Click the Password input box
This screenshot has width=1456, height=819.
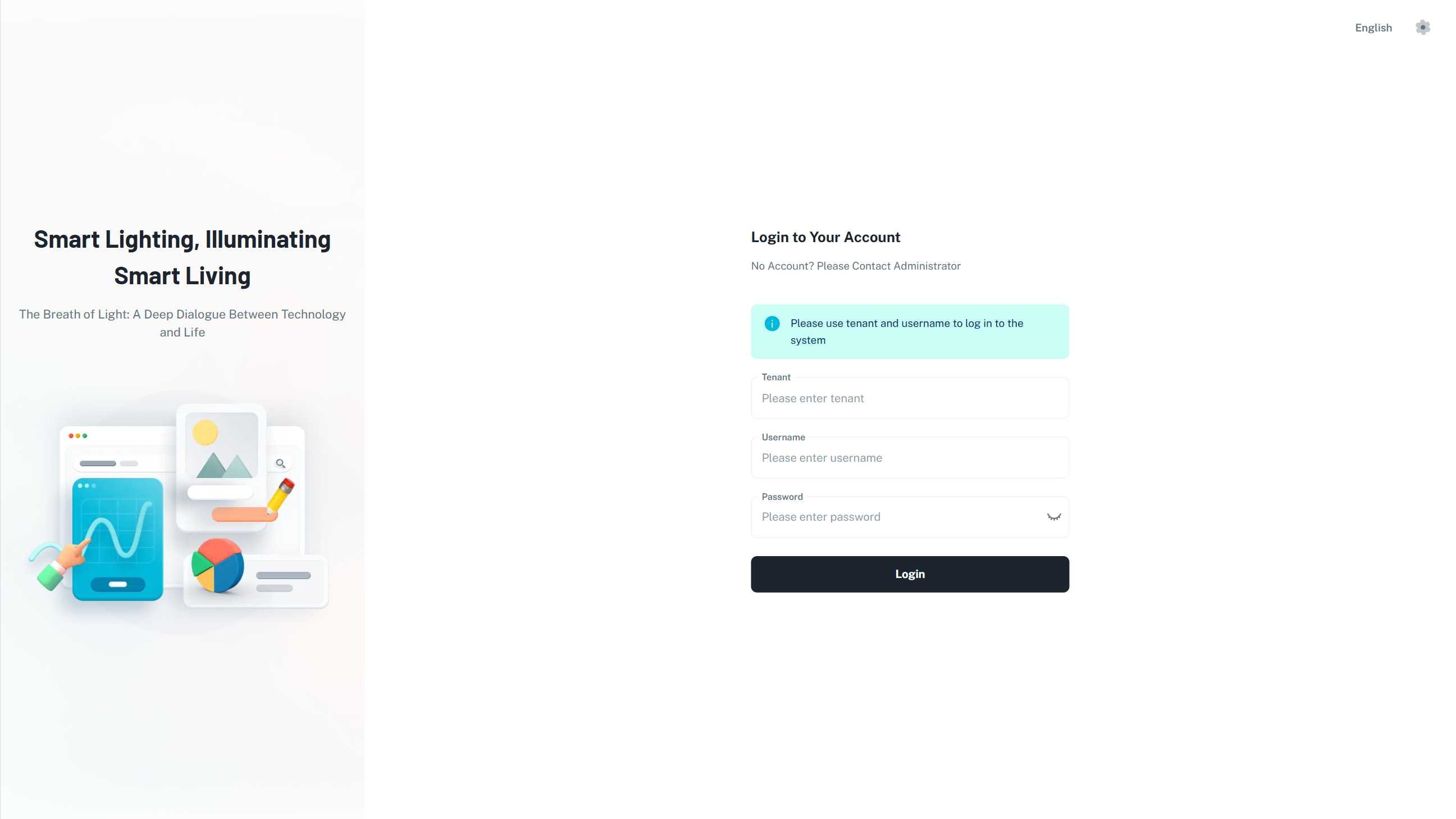(898, 517)
